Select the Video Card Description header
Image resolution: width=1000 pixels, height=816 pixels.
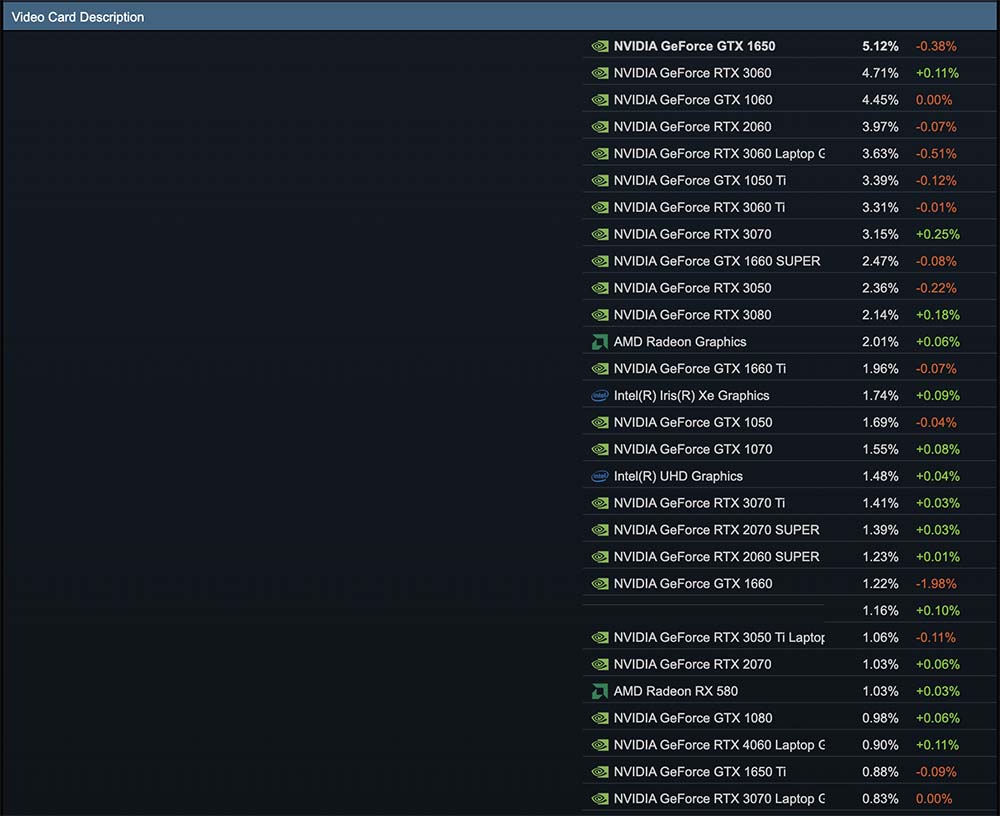pos(78,17)
